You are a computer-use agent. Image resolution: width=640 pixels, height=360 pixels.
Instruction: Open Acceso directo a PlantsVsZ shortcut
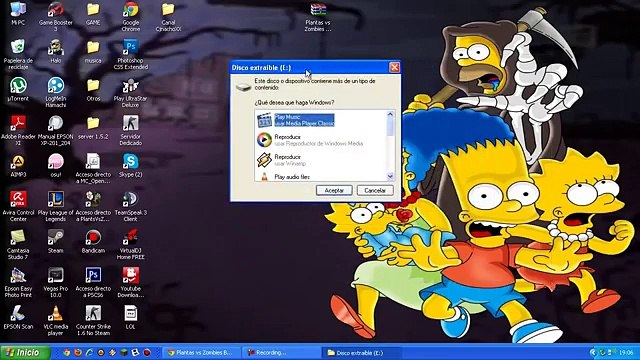pos(93,206)
